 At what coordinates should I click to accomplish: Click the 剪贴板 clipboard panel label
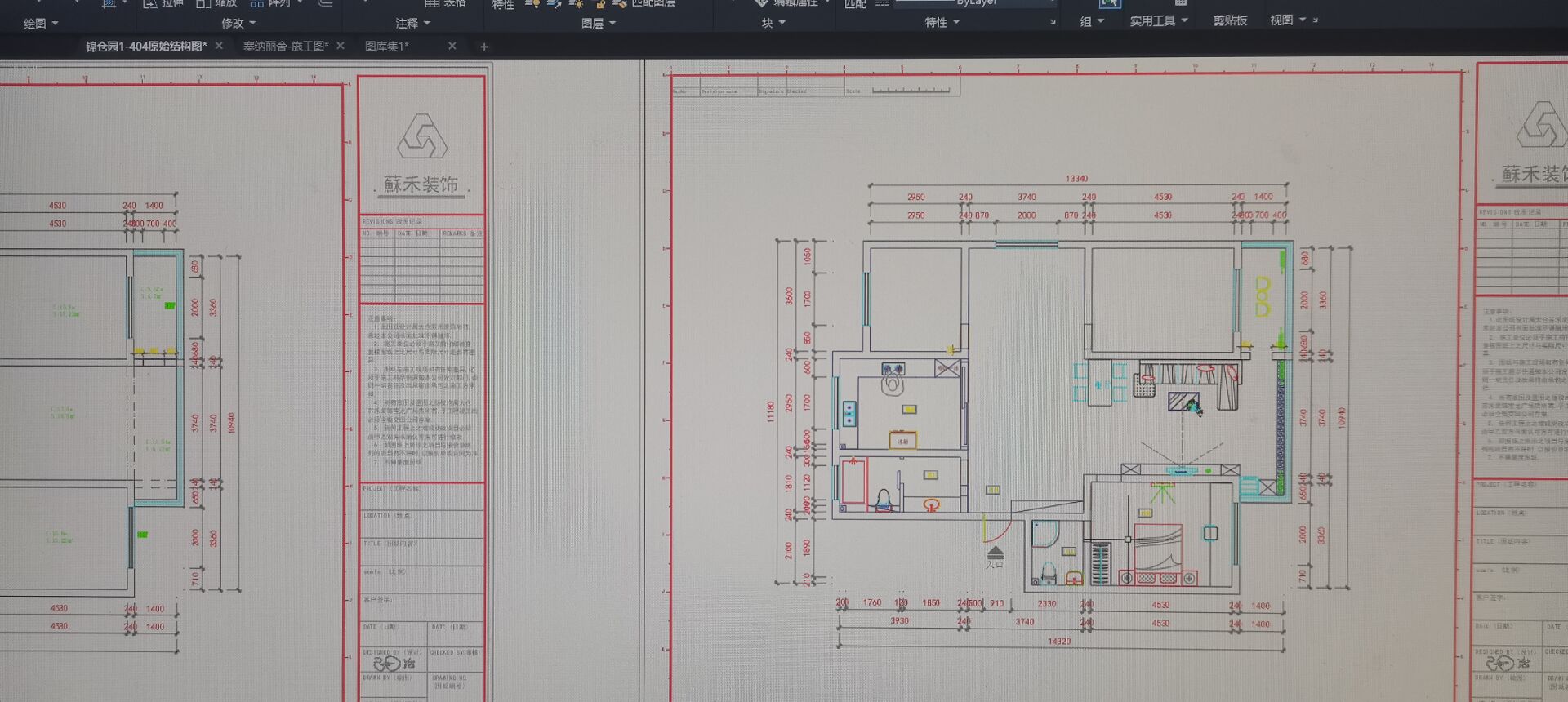point(1229,21)
